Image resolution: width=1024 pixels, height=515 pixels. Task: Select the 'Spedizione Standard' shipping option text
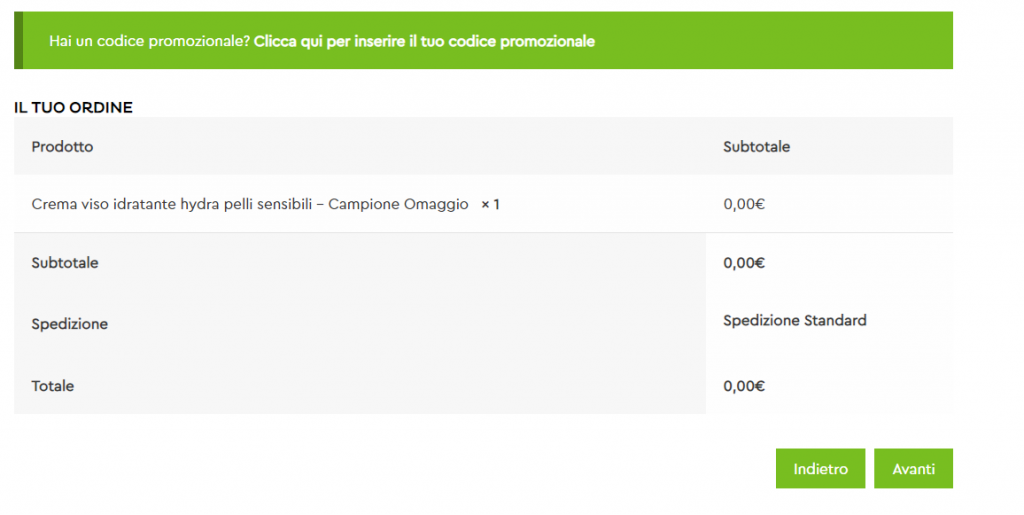[794, 321]
